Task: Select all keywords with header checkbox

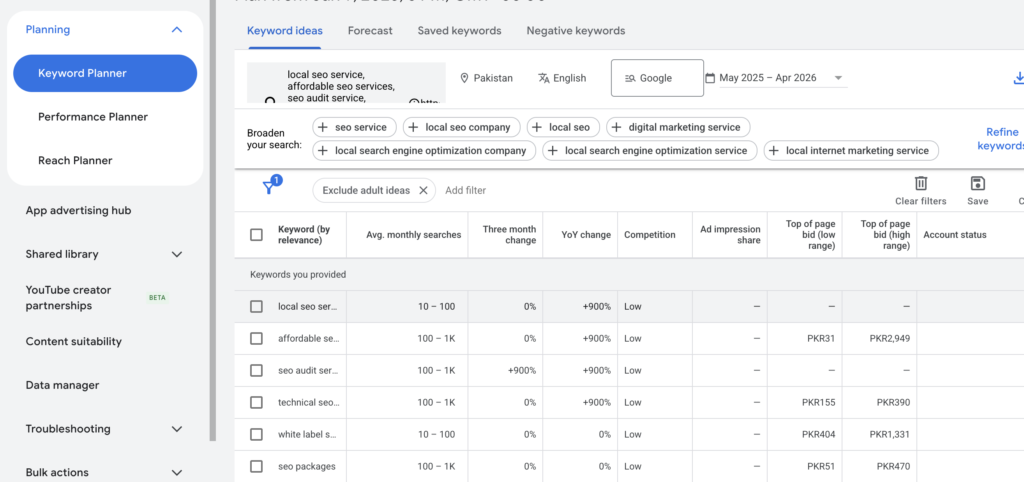Action: click(257, 234)
